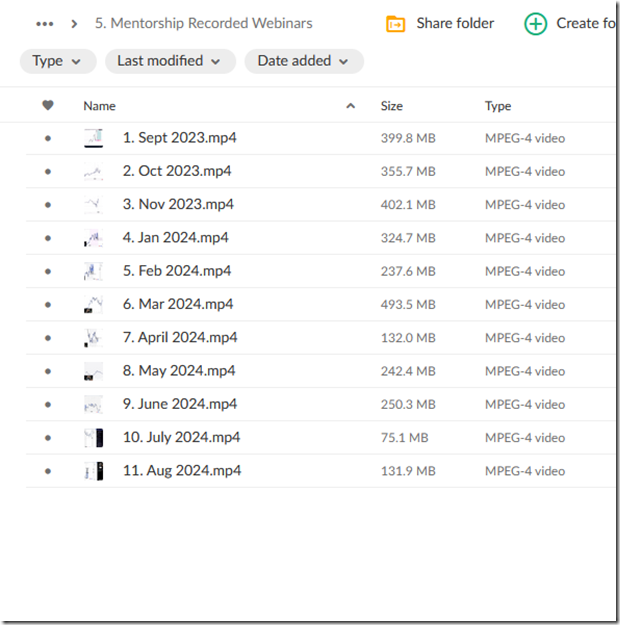Toggle favorite dot for 2. Oct 2023.mp4

tap(47, 172)
